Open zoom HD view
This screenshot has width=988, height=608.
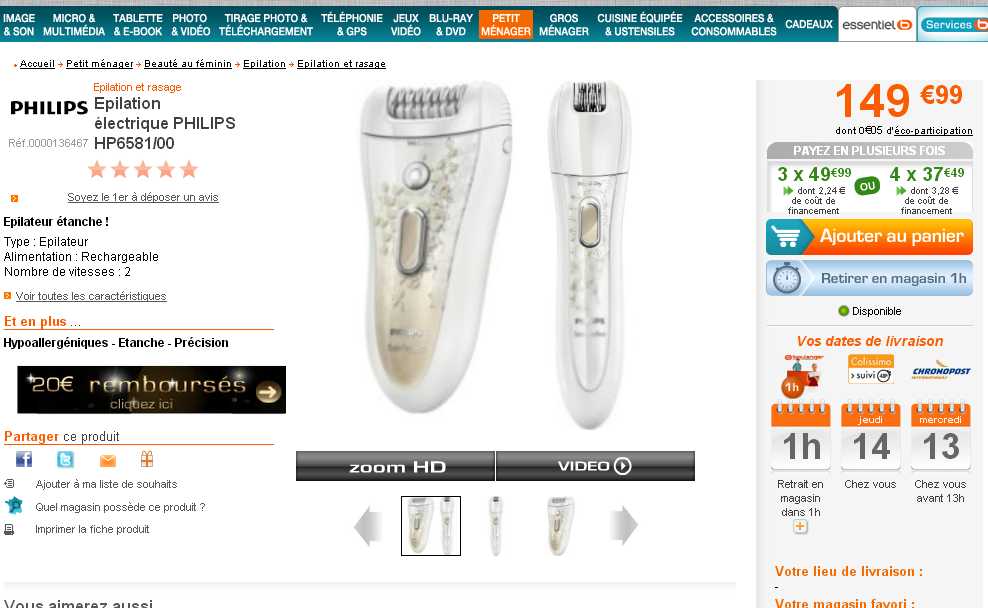(x=396, y=466)
